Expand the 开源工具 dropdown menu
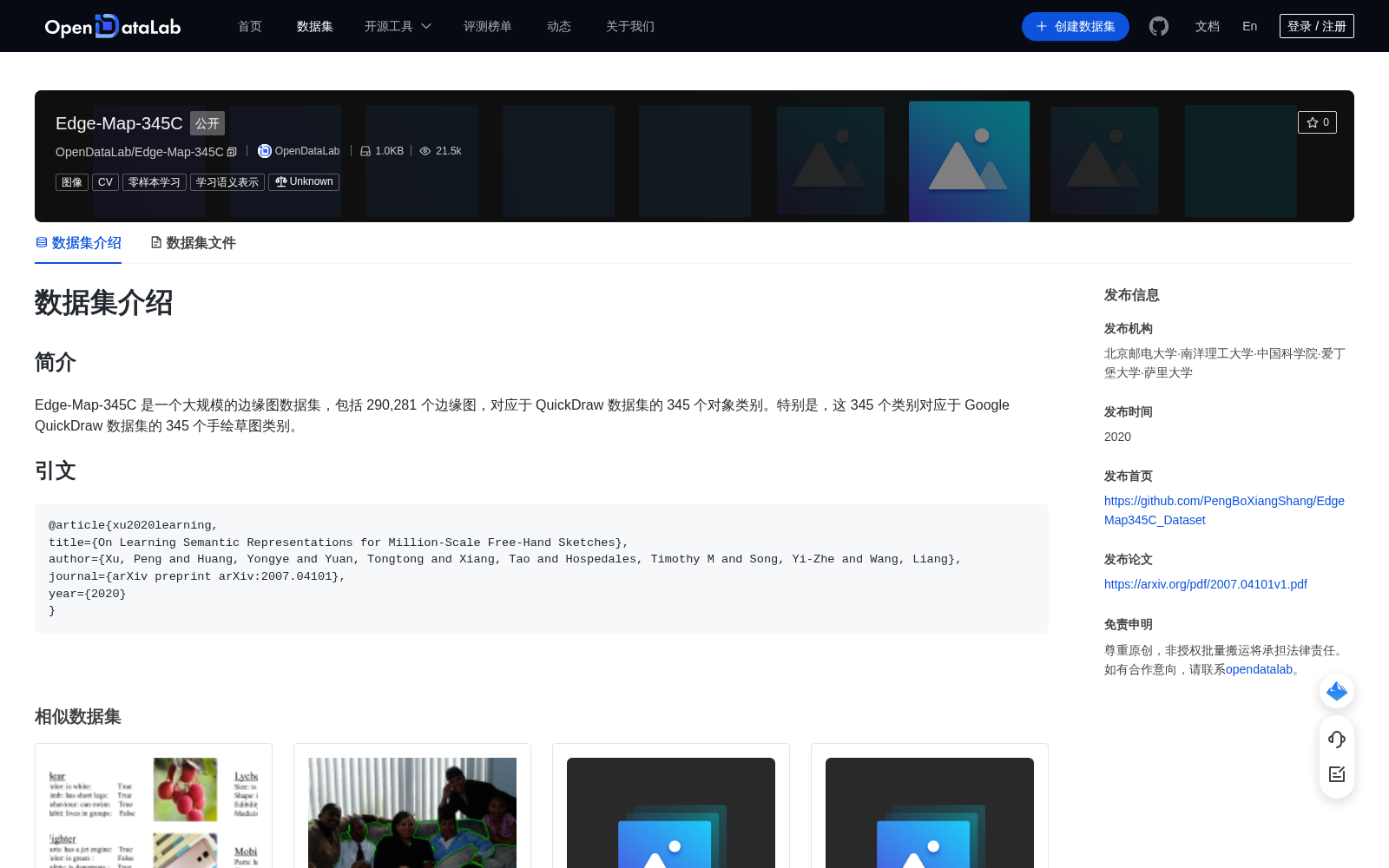Screen dimensions: 1389x868 coord(398,26)
